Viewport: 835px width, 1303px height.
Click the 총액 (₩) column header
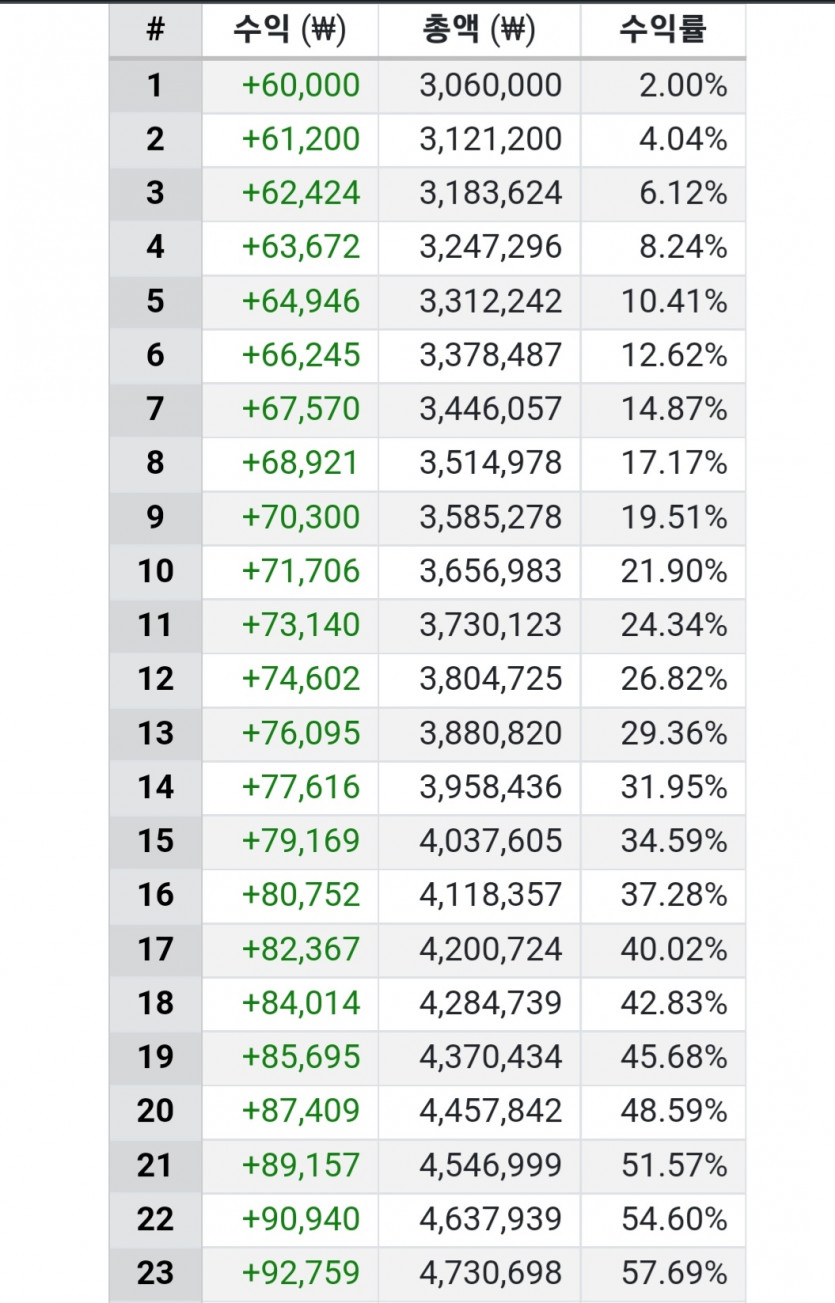[x=479, y=30]
